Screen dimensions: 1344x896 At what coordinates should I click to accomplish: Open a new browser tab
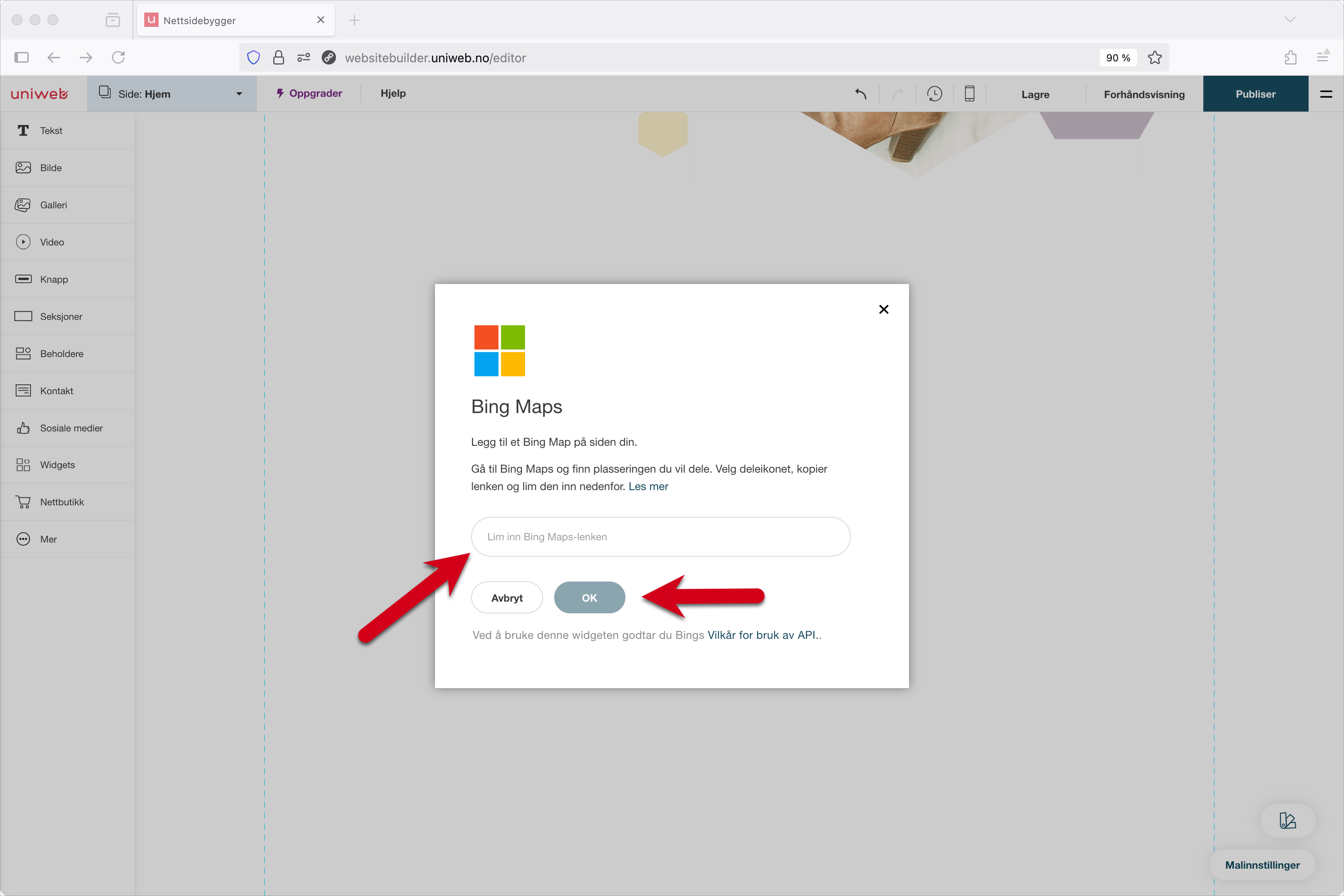[354, 20]
